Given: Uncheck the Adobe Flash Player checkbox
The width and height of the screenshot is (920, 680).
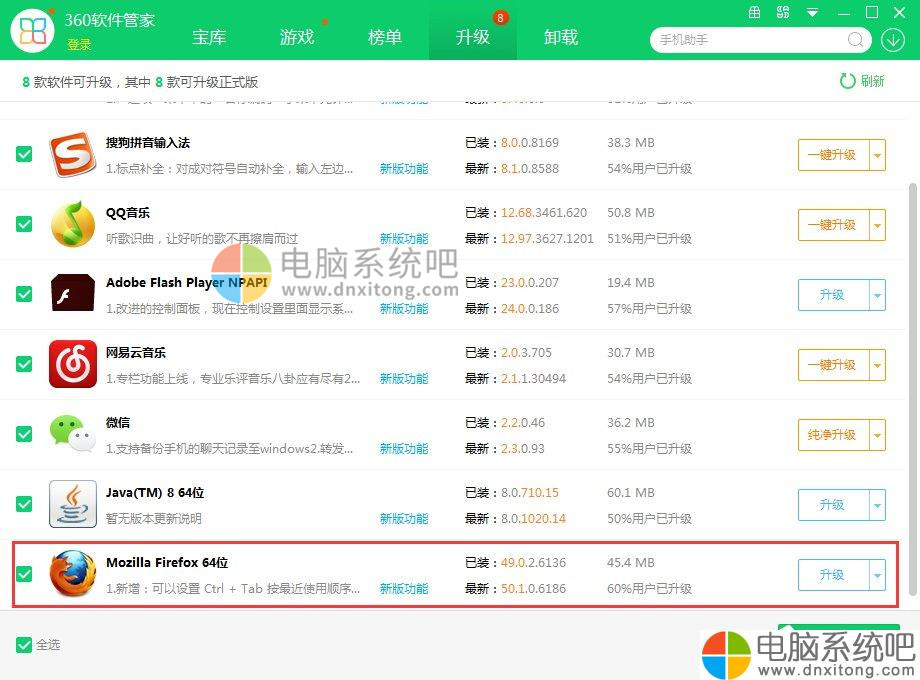Looking at the screenshot, I should pos(24,294).
